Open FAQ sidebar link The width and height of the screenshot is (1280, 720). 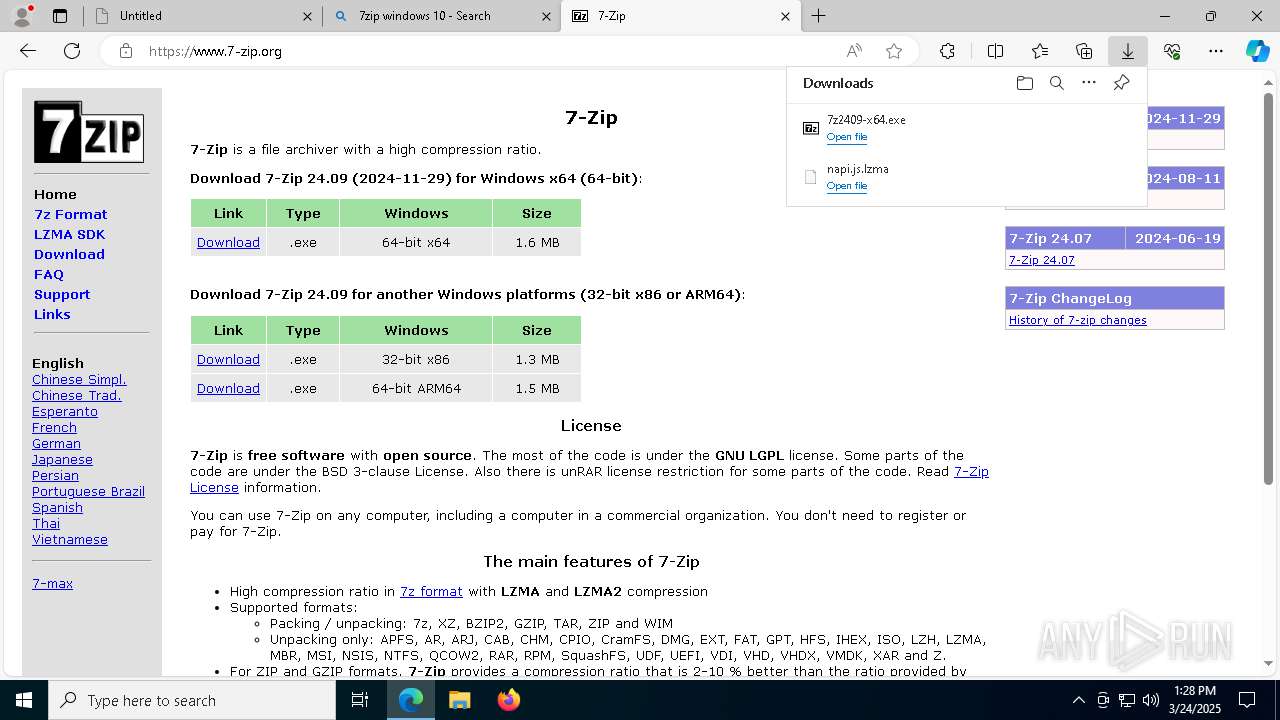click(x=49, y=274)
